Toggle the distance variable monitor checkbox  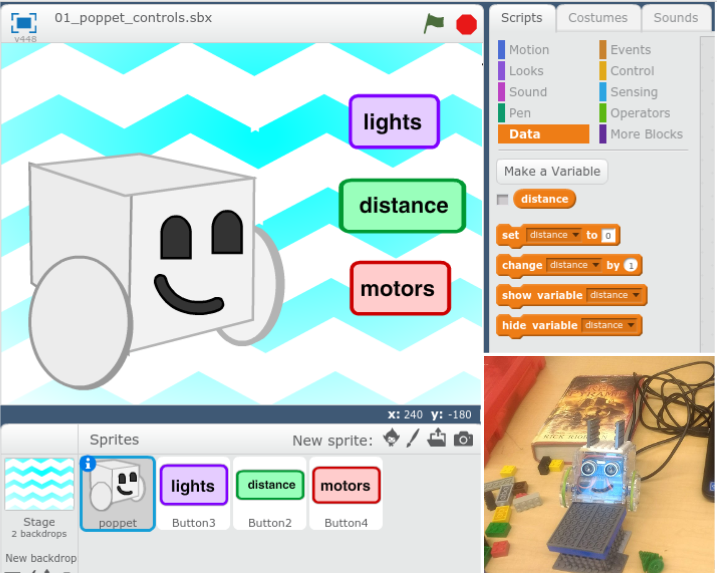pos(503,199)
